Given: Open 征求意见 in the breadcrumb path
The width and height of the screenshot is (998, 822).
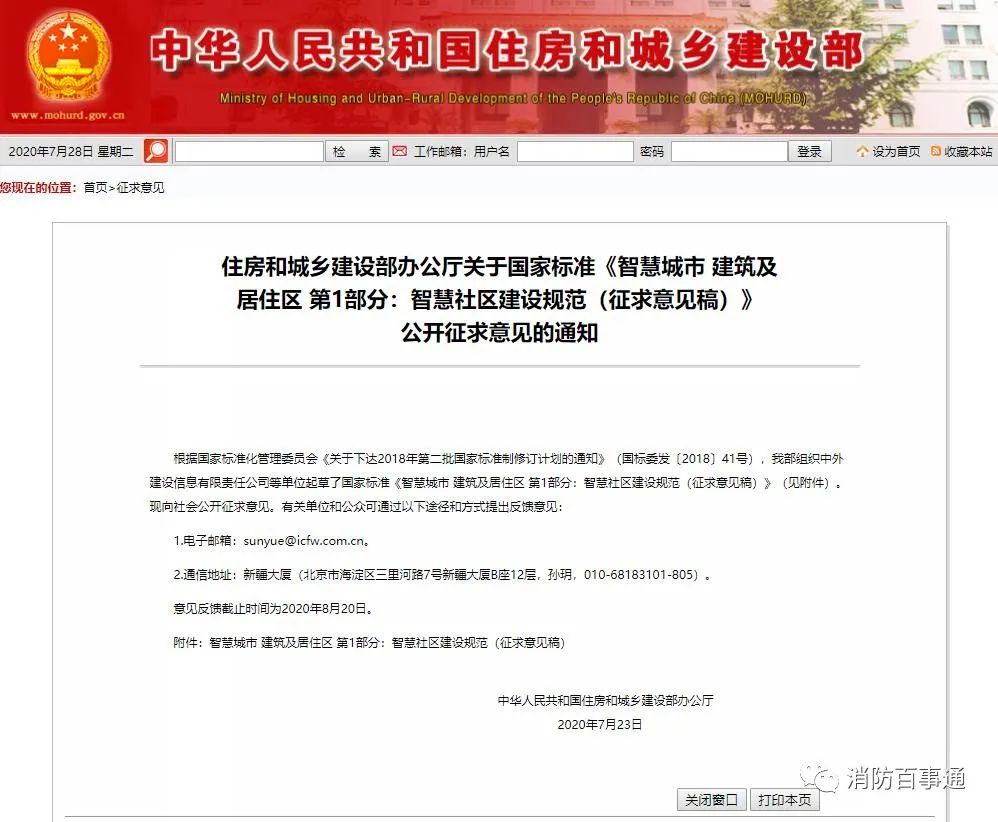Looking at the screenshot, I should click(x=141, y=187).
